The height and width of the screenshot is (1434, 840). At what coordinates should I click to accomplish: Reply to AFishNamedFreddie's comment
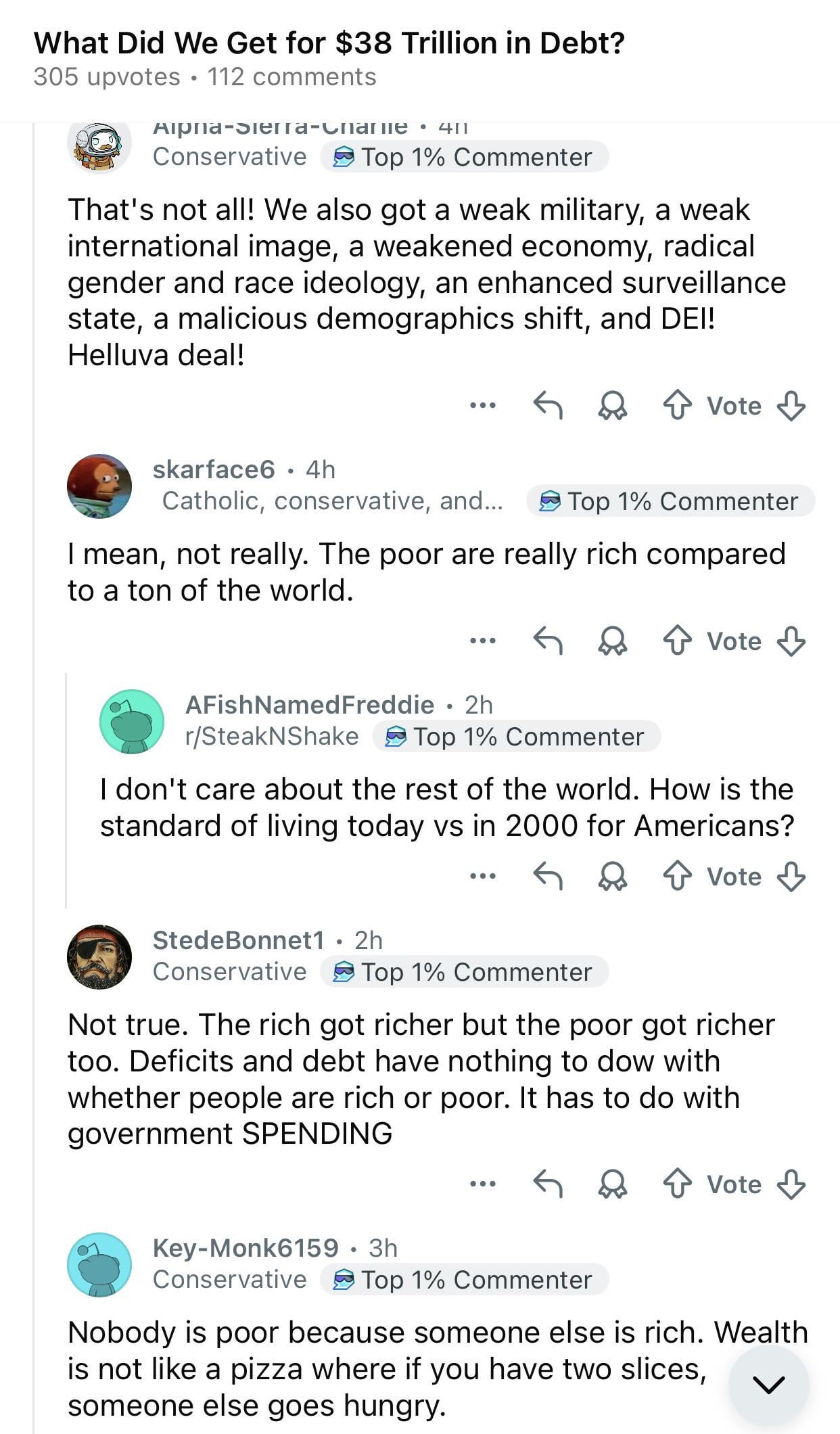548,876
